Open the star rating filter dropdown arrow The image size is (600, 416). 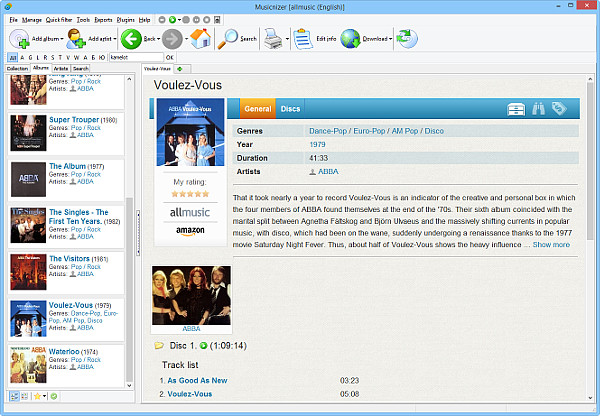[44, 396]
